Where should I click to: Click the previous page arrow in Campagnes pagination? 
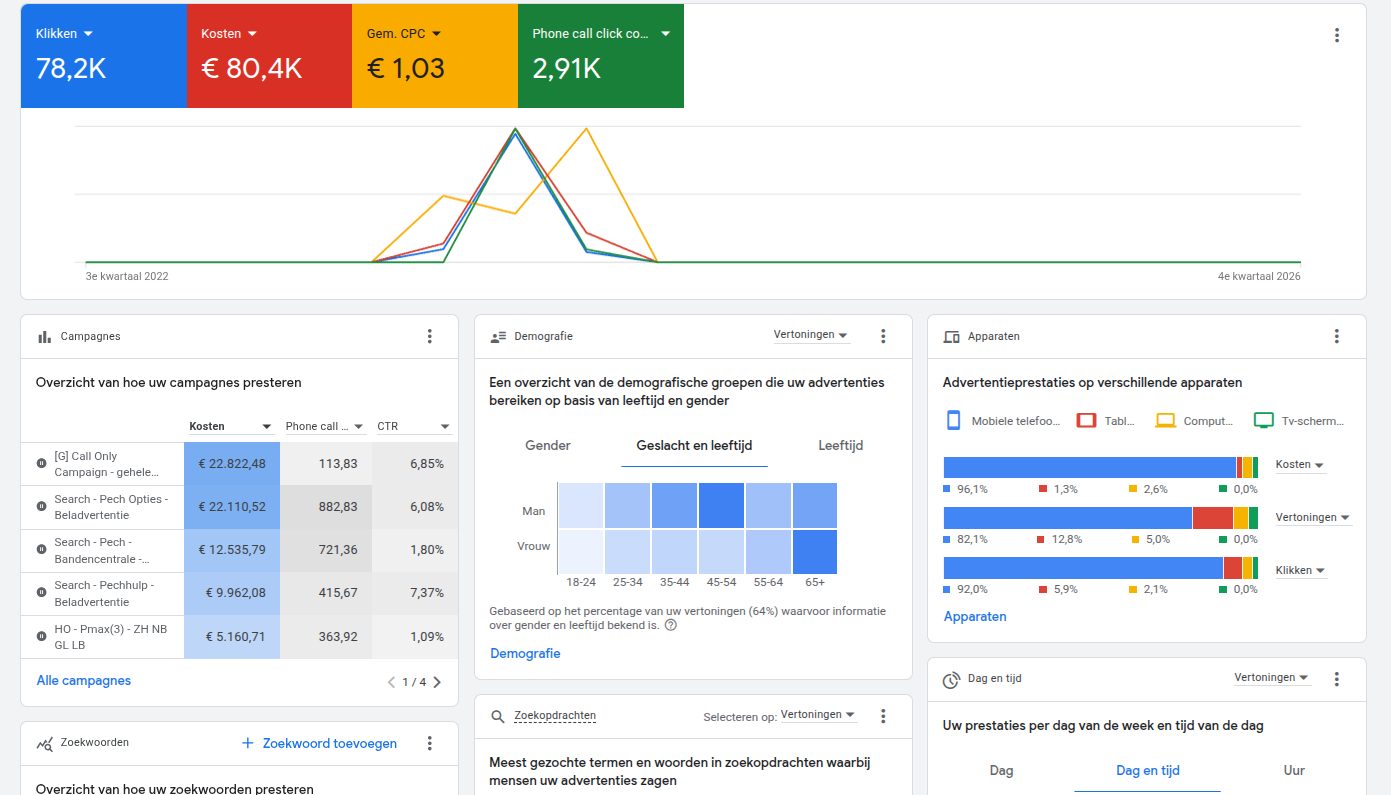391,682
